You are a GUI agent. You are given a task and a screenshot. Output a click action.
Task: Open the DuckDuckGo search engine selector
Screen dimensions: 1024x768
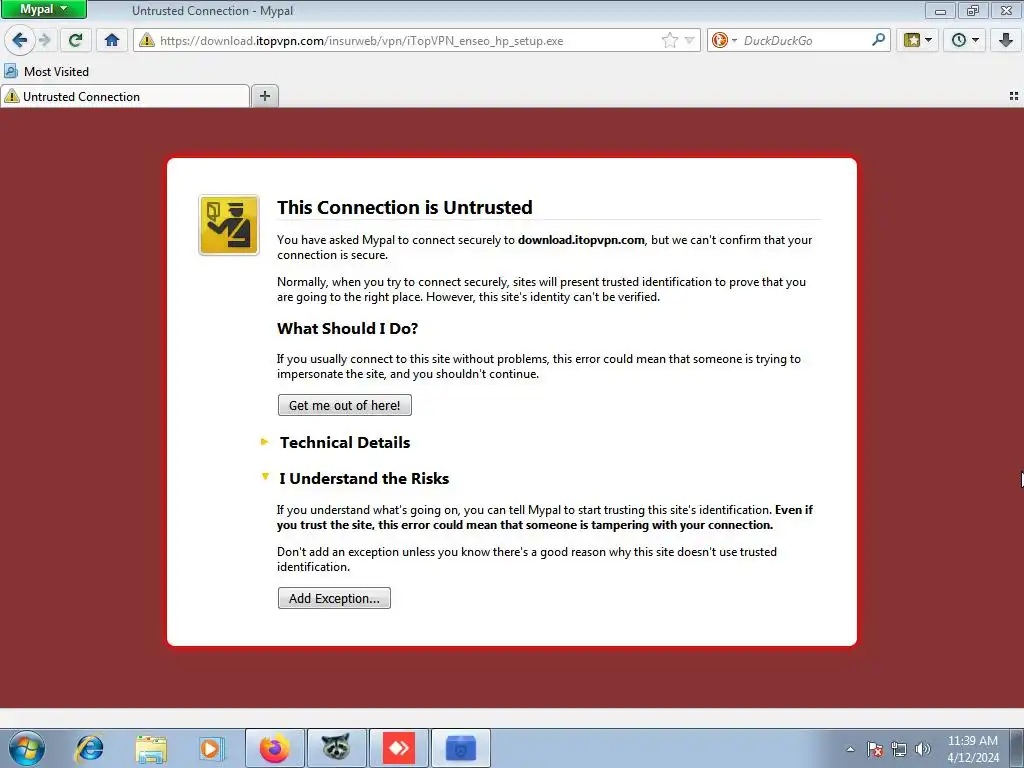(724, 40)
